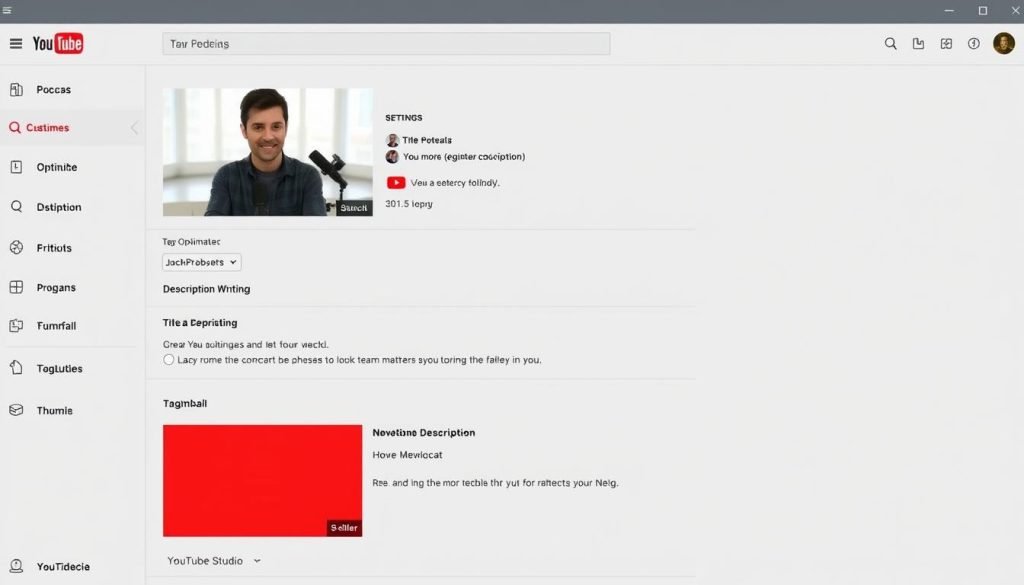Click the YouTidecie person icon

[x=16, y=566]
